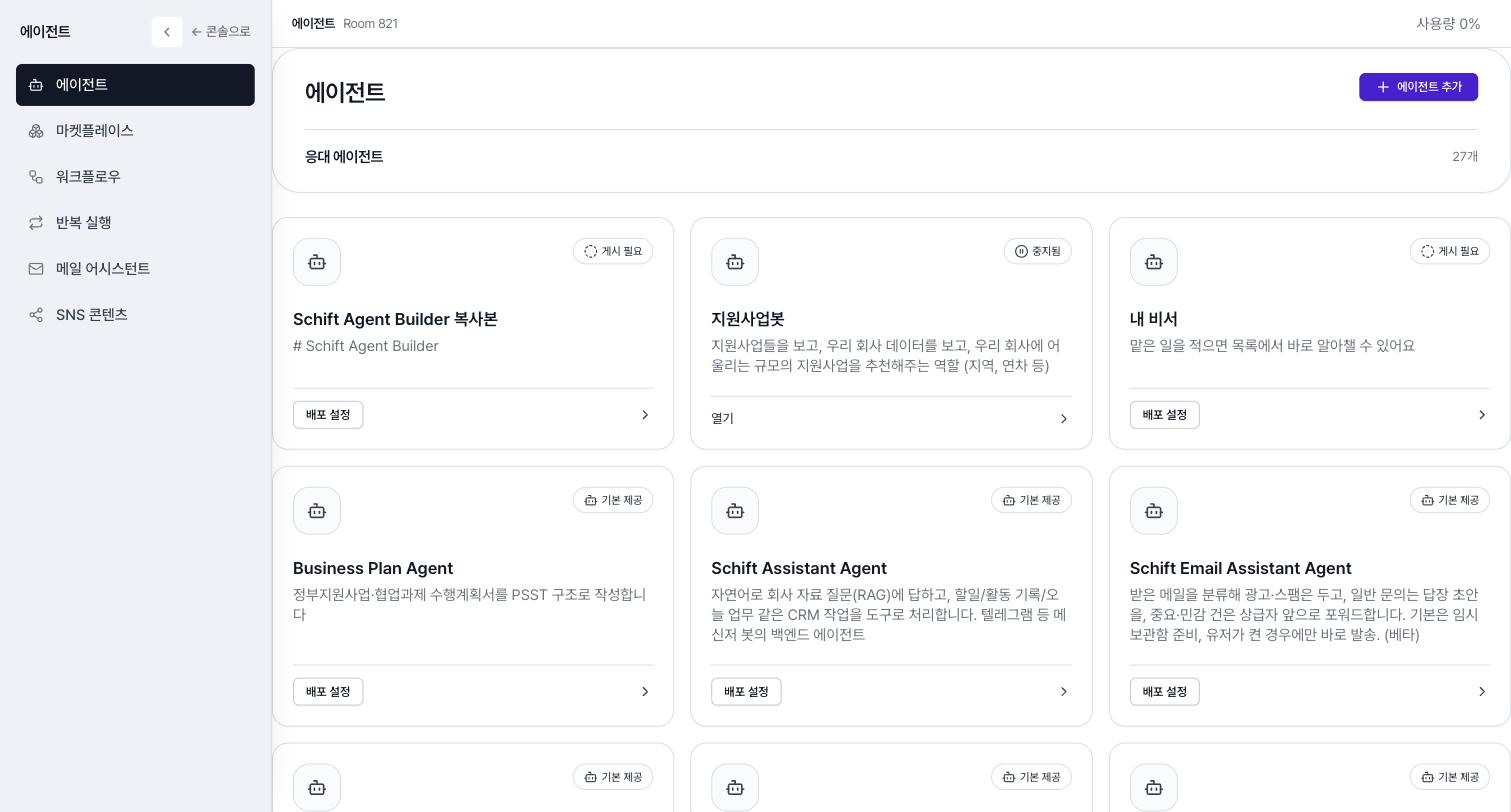Open 내 비서 via its right chevron

[x=1482, y=415]
